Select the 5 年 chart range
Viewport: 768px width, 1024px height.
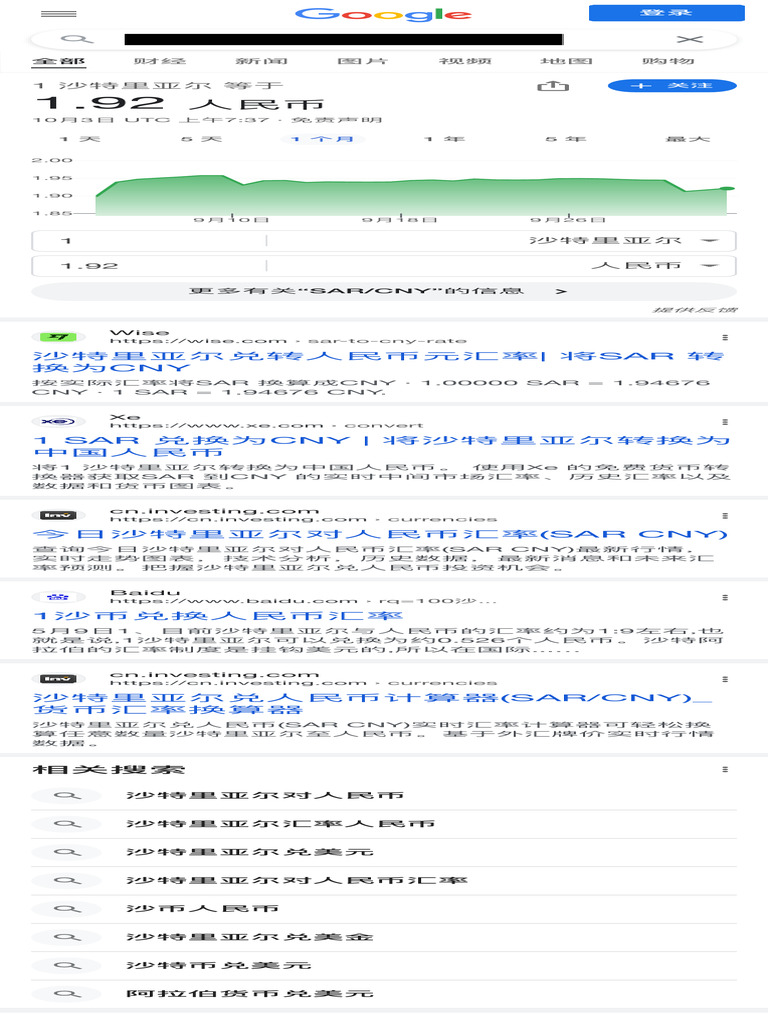pos(566,138)
